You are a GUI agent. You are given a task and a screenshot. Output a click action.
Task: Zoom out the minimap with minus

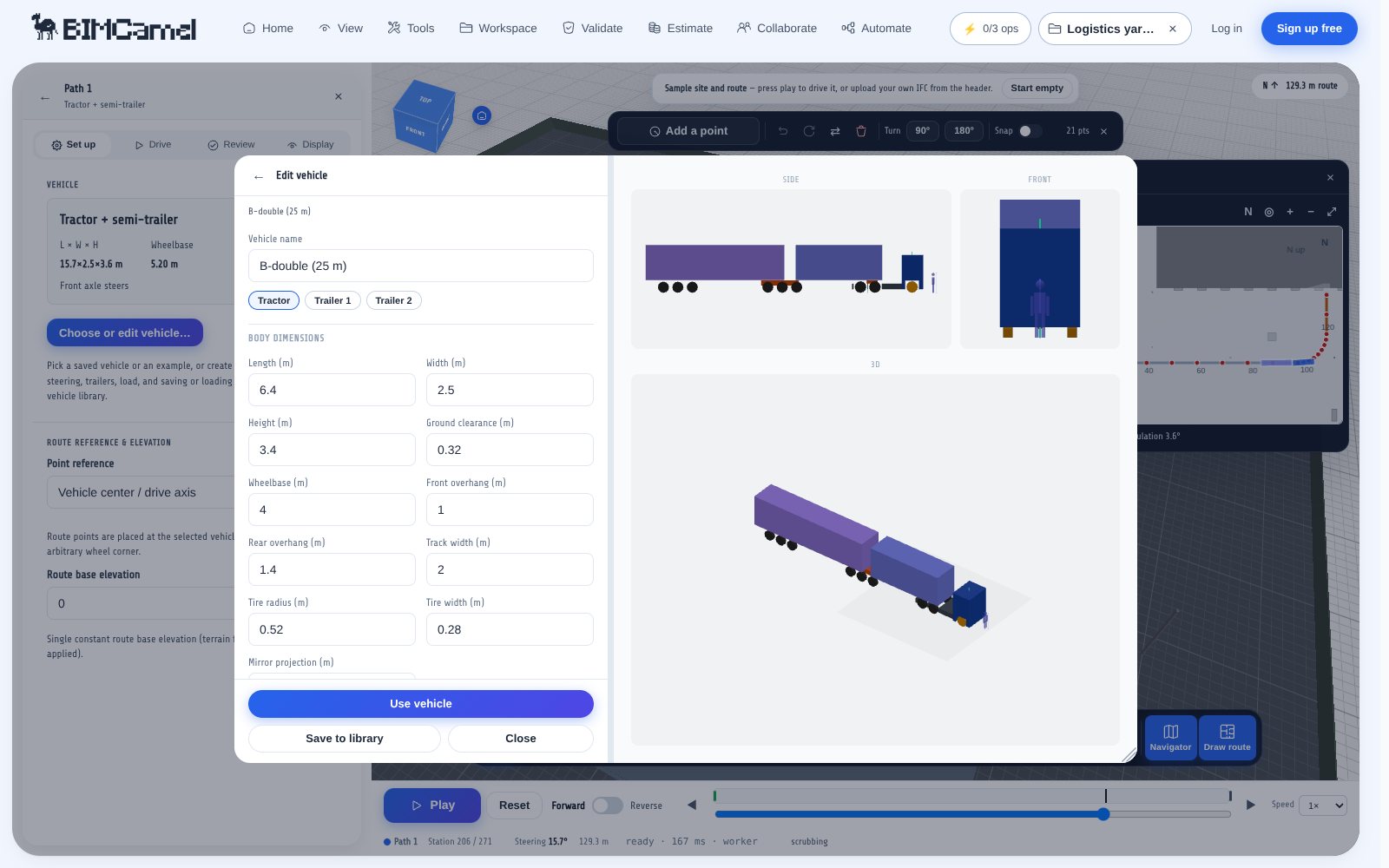[x=1311, y=212]
